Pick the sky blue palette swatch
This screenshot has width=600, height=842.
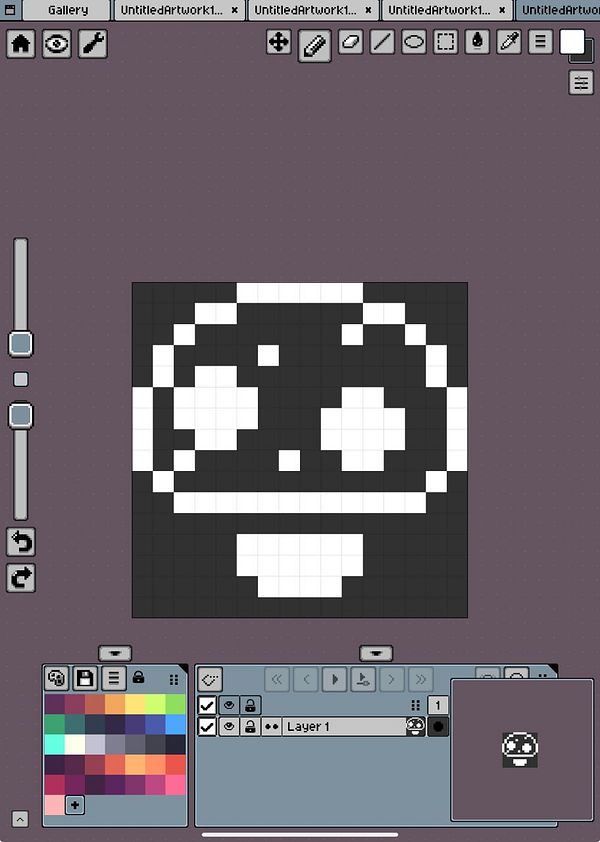(x=176, y=724)
